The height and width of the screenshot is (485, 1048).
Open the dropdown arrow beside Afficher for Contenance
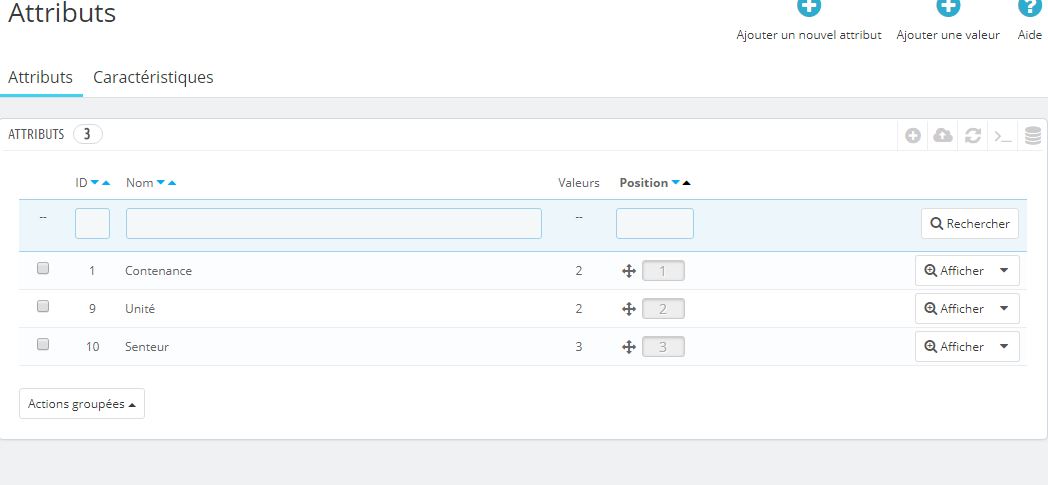click(1004, 271)
